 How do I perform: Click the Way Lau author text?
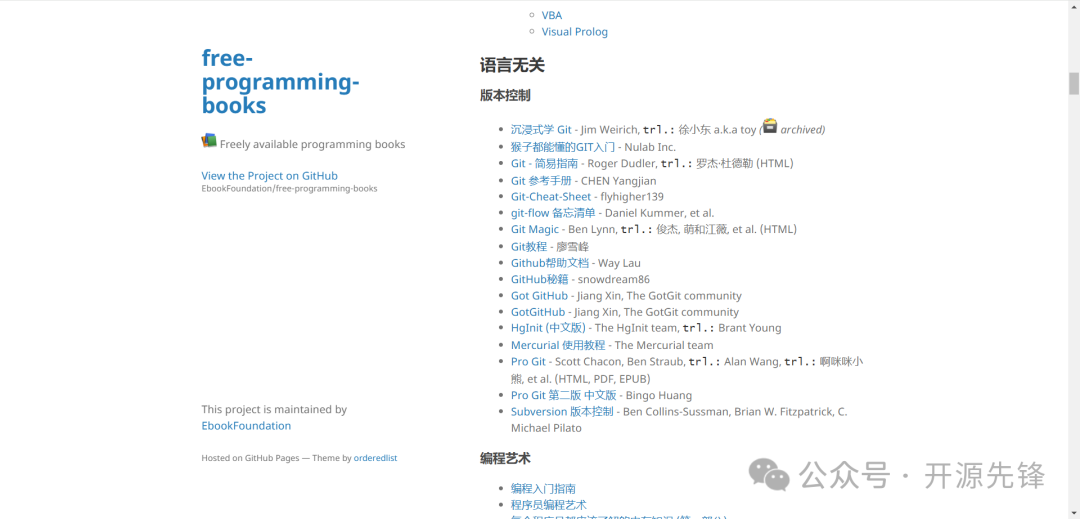[619, 263]
